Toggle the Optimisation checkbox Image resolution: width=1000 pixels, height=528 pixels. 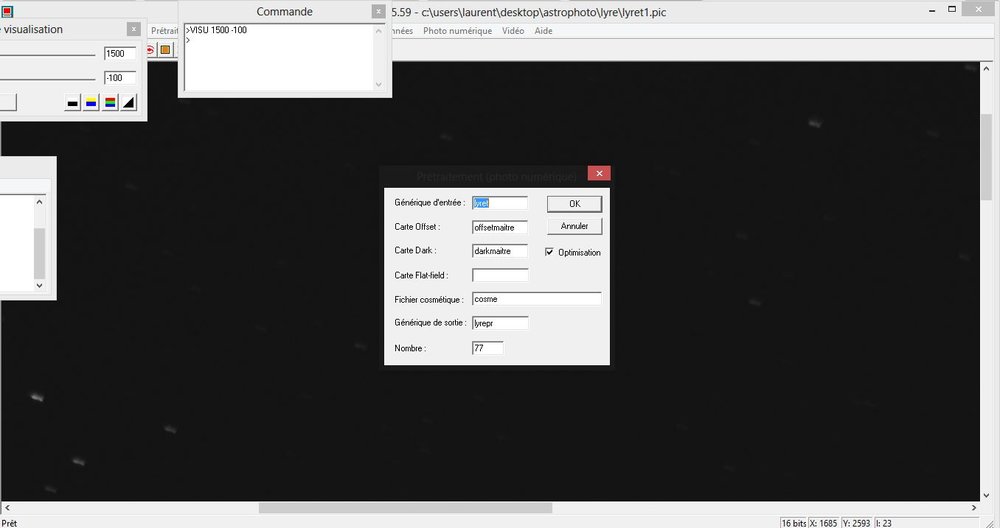click(549, 252)
